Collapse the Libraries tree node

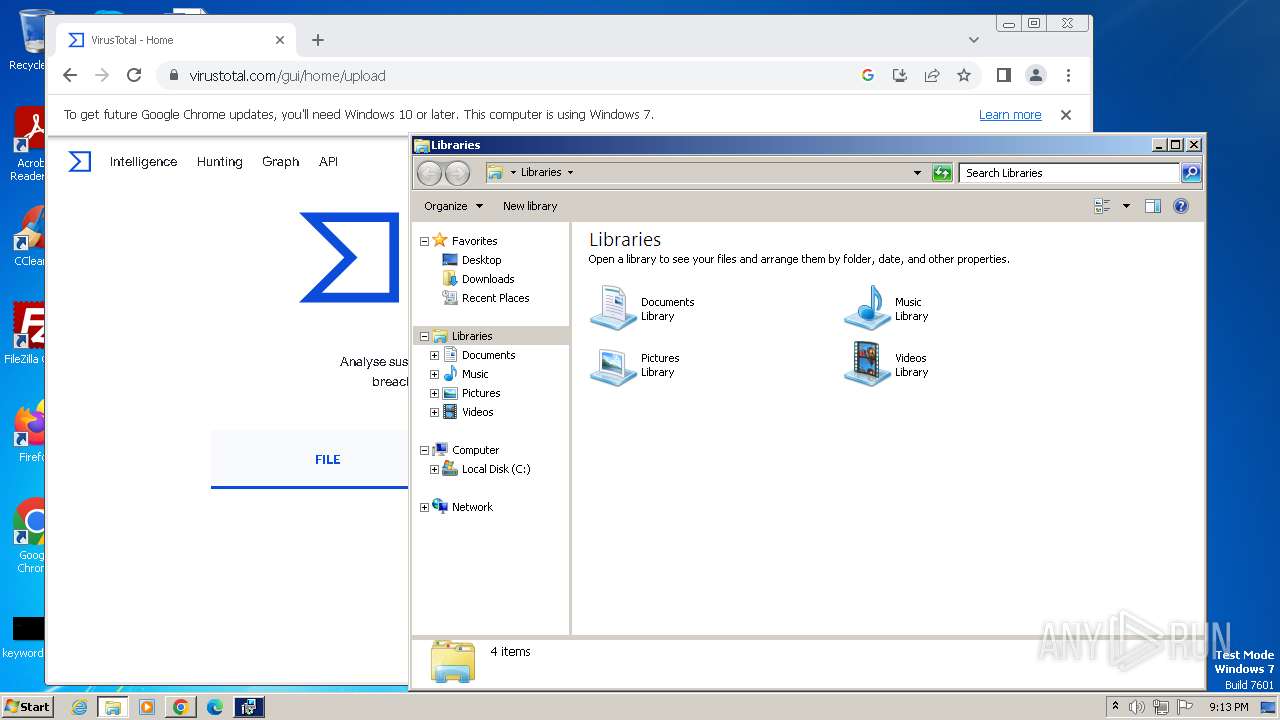424,336
